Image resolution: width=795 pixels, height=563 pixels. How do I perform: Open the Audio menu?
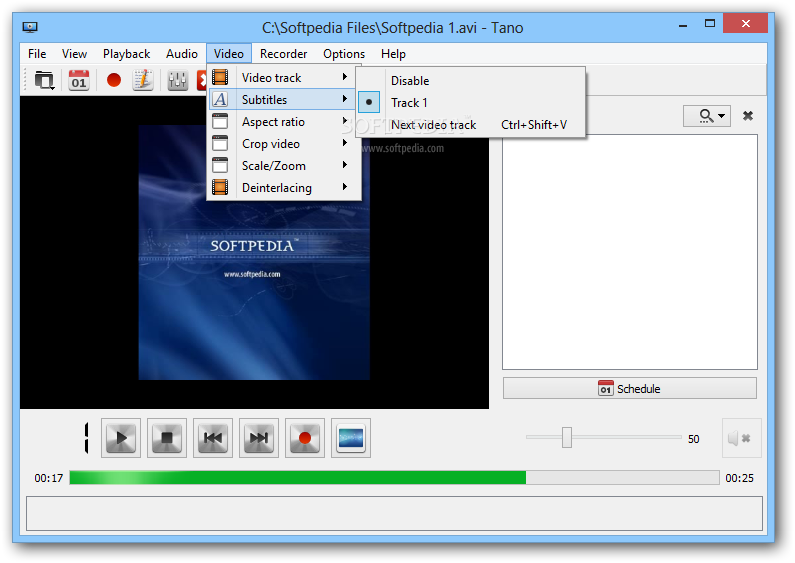click(x=182, y=54)
